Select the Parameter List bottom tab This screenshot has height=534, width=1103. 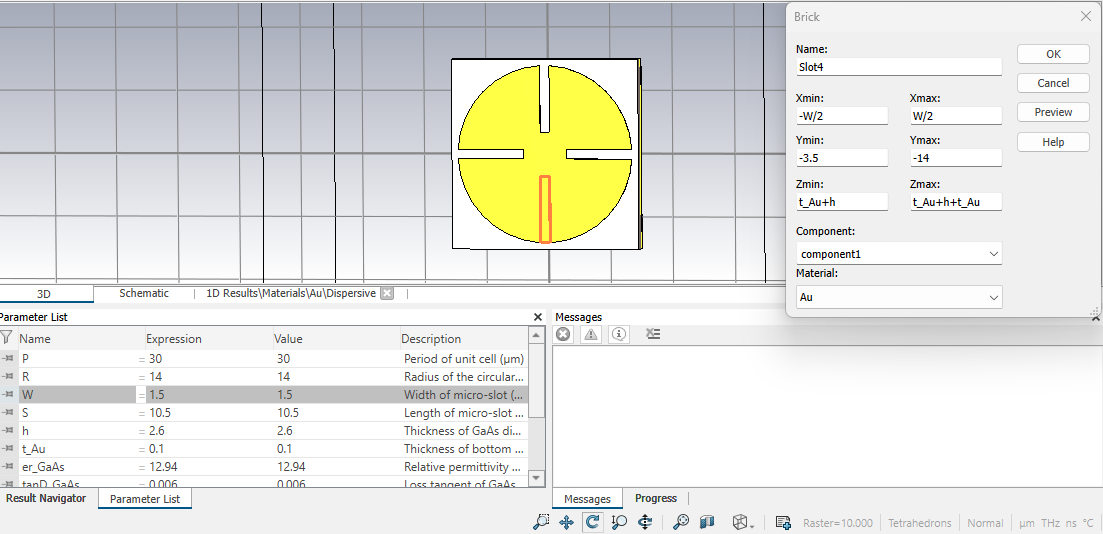click(x=144, y=499)
